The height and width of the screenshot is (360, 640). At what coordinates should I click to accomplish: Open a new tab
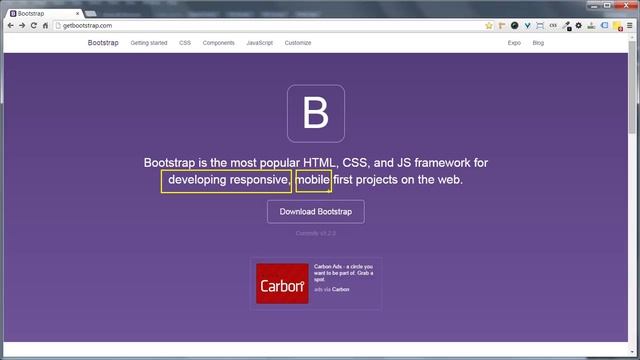pos(91,13)
